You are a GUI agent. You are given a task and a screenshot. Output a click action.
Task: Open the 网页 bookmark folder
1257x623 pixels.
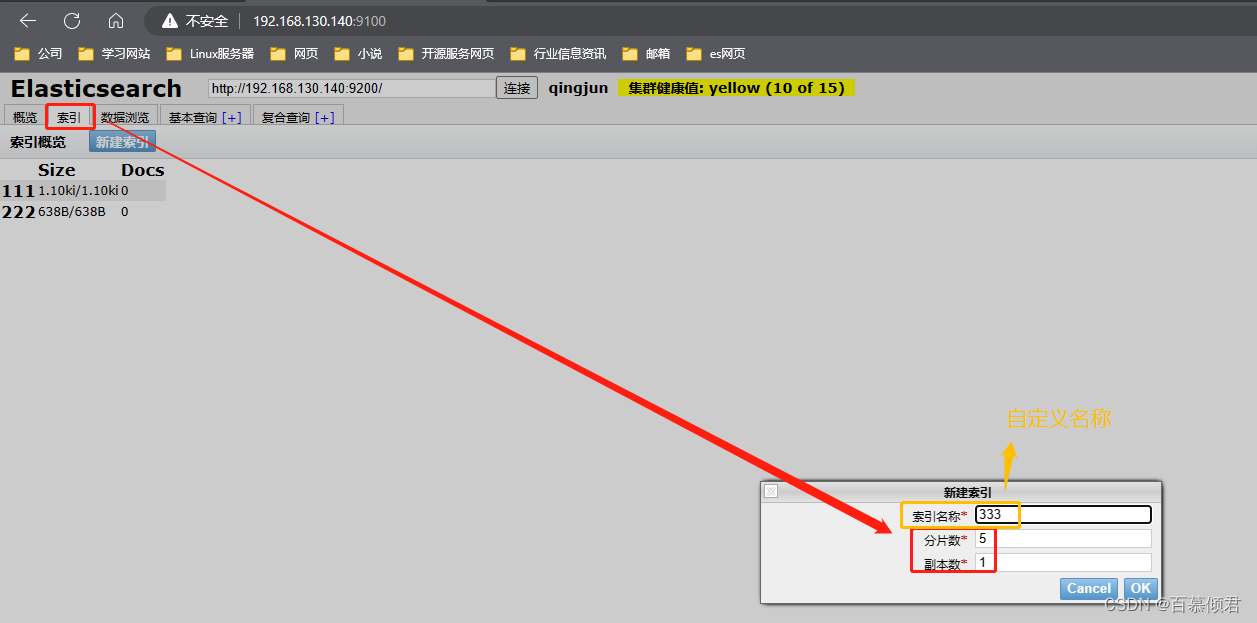click(x=294, y=54)
